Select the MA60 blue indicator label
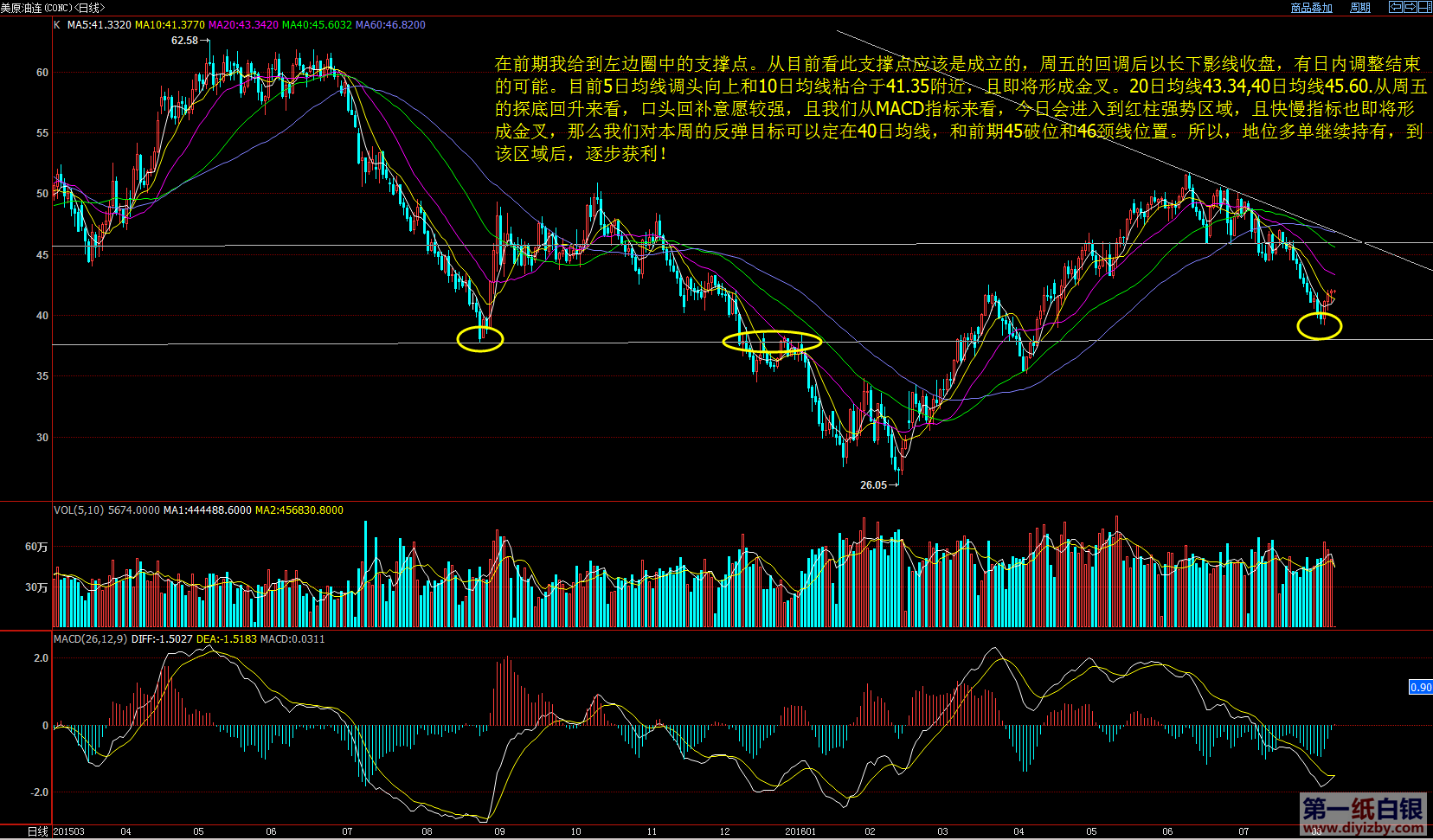Viewport: 1433px width, 840px height. point(390,25)
